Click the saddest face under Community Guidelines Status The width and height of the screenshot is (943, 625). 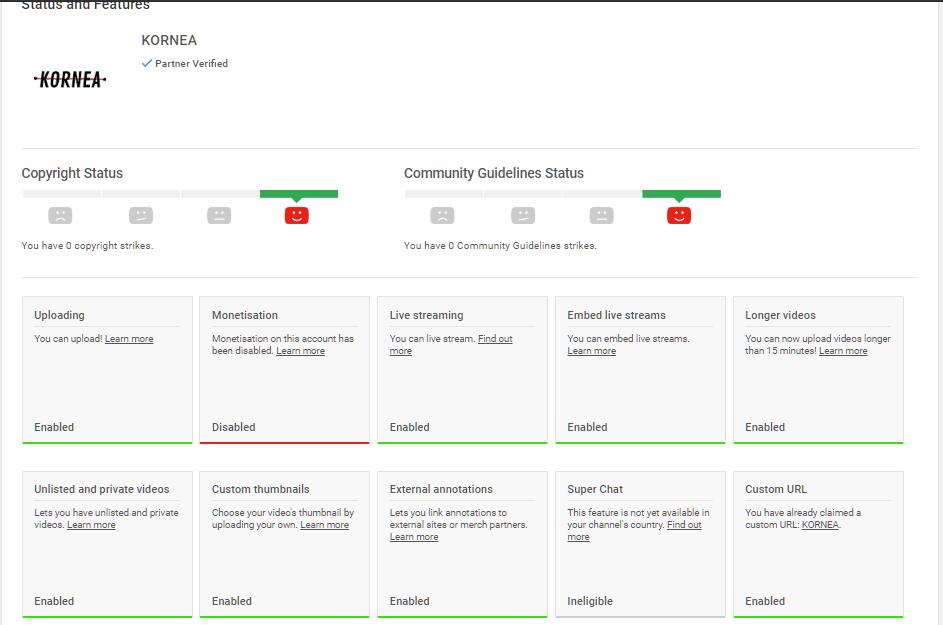click(x=442, y=215)
